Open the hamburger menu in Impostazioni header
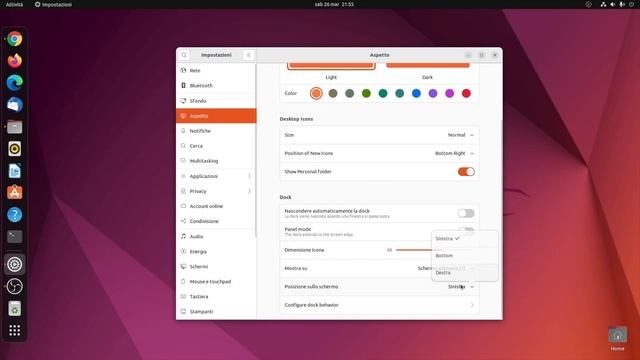This screenshot has height=360, width=640. click(248, 55)
